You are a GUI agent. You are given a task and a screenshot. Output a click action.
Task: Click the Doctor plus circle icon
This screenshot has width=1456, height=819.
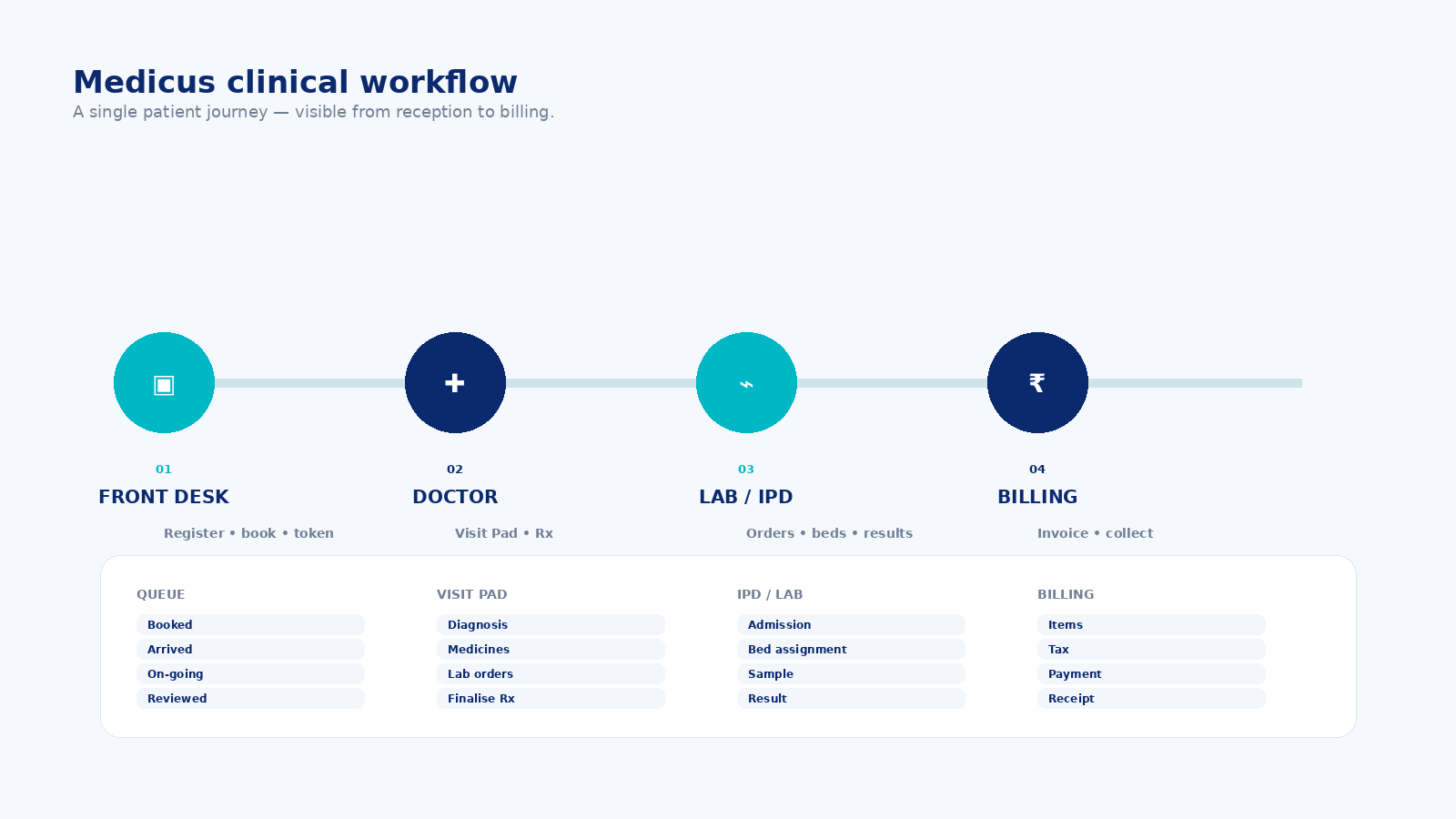point(455,383)
